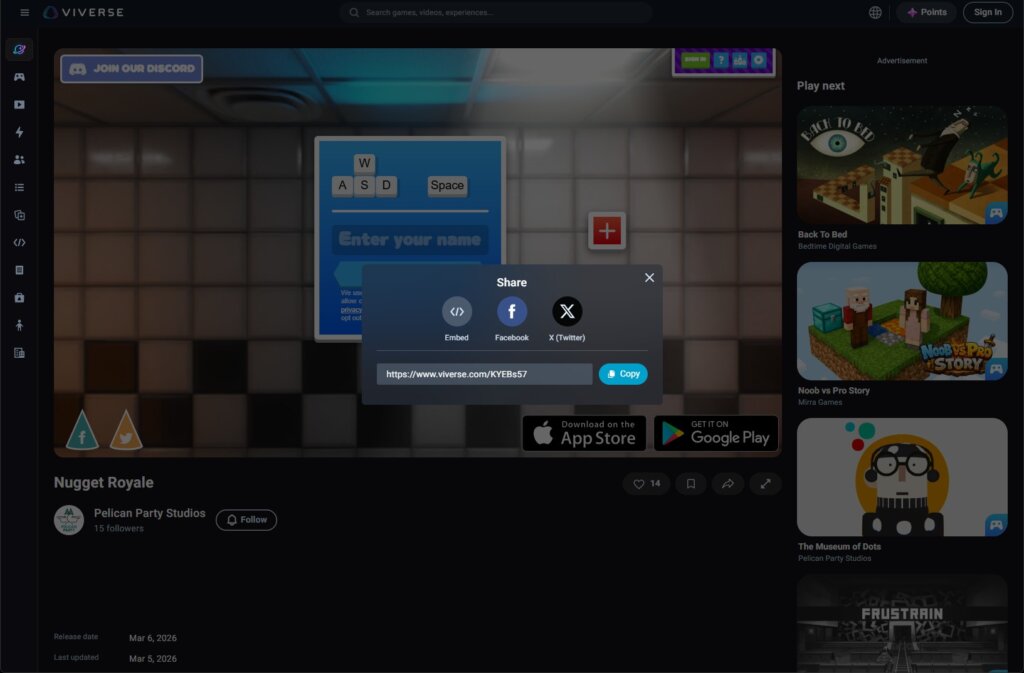Open Back To Bed thumbnail
Screen dimensions: 1024x673
click(x=902, y=165)
